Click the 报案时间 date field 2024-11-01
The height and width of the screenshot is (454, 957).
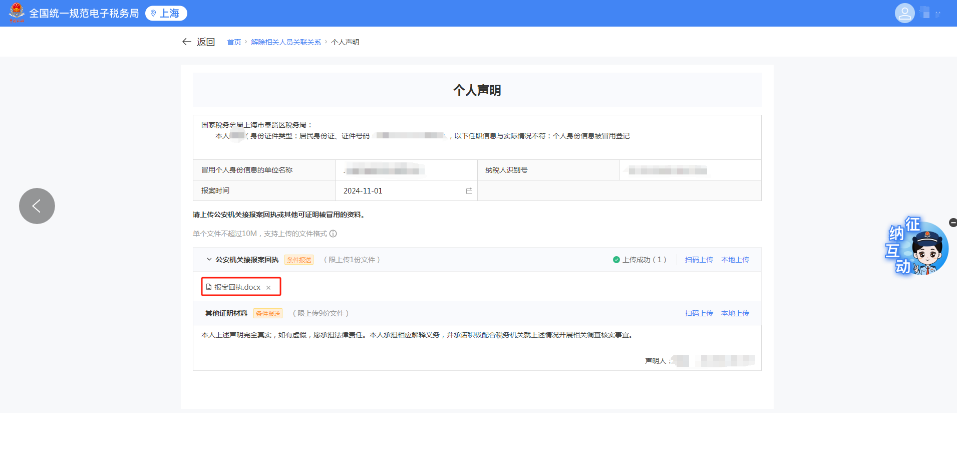pyautogui.click(x=400, y=190)
